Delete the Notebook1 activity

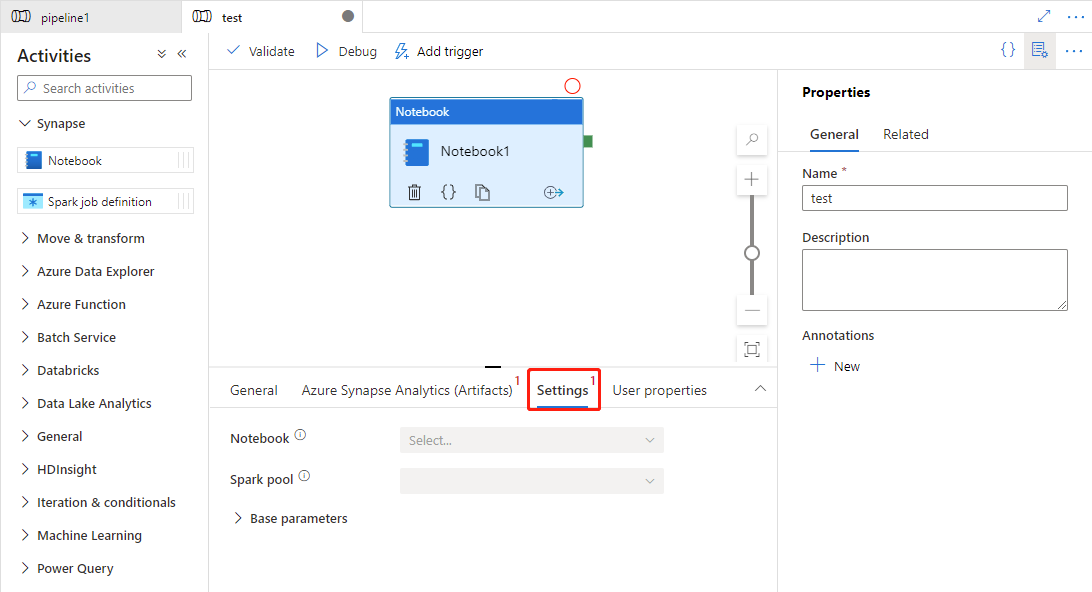414,191
